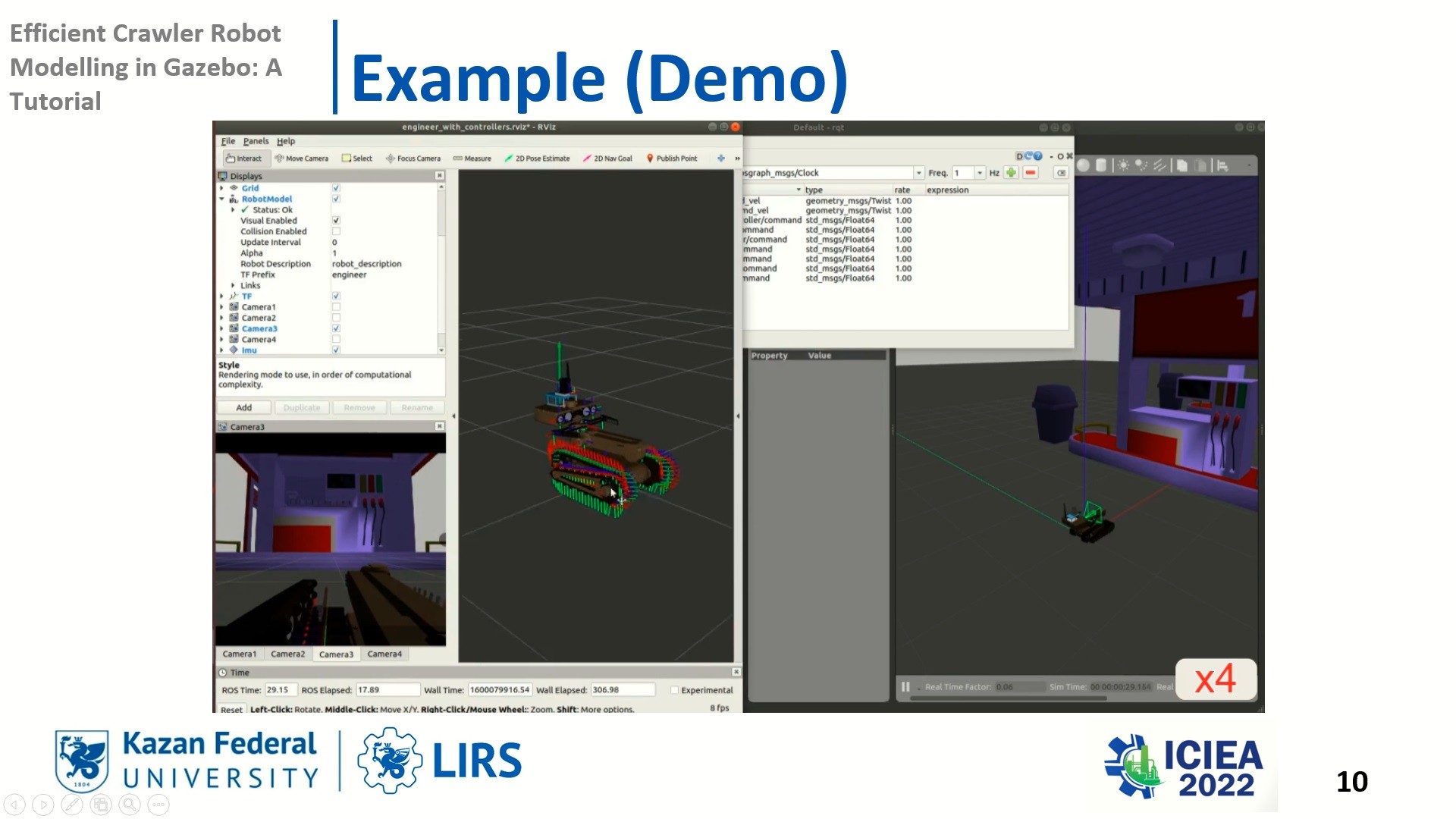Choose the 2D Nav Goal tool
This screenshot has height=819, width=1456.
pos(607,158)
